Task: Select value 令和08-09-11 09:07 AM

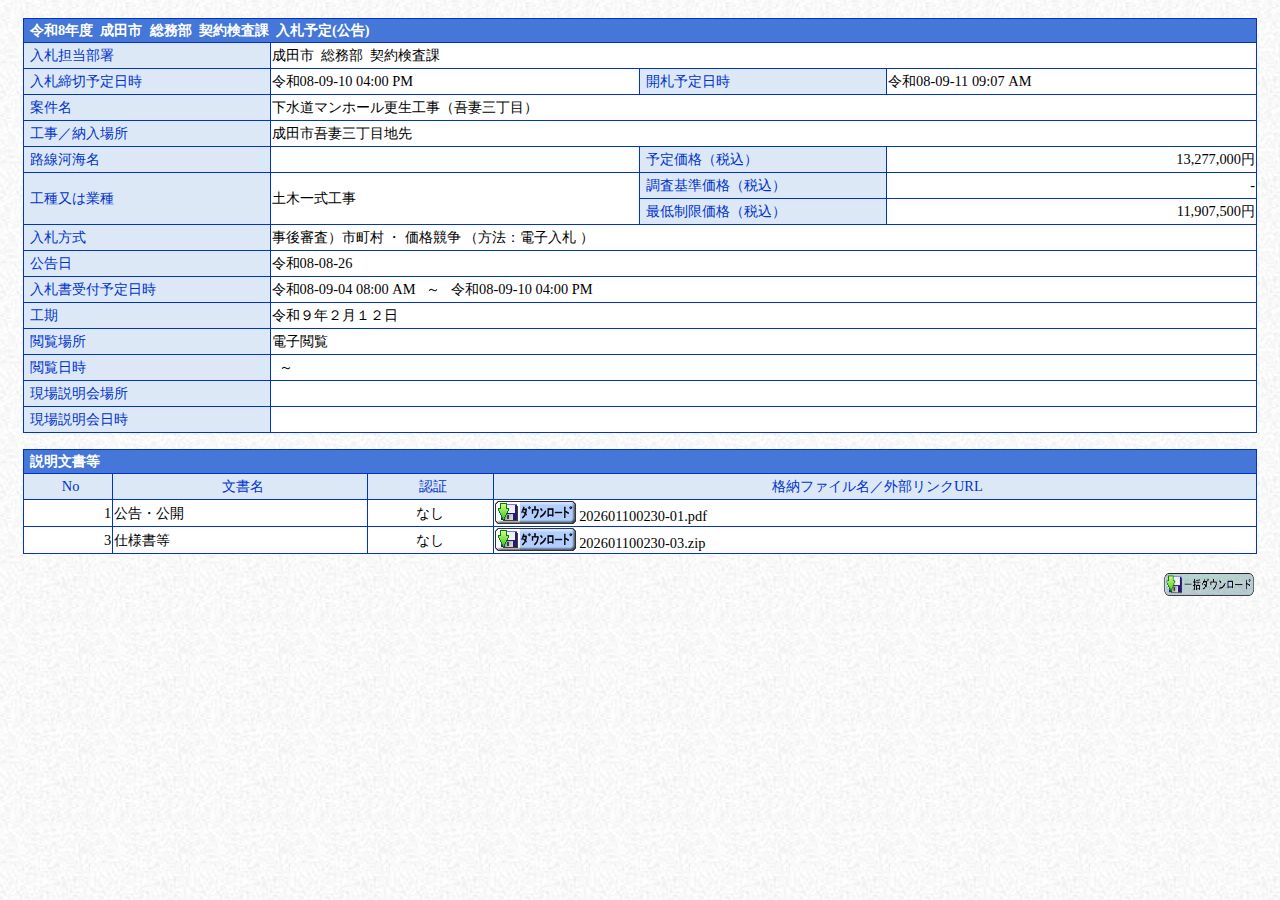Action: coord(959,82)
